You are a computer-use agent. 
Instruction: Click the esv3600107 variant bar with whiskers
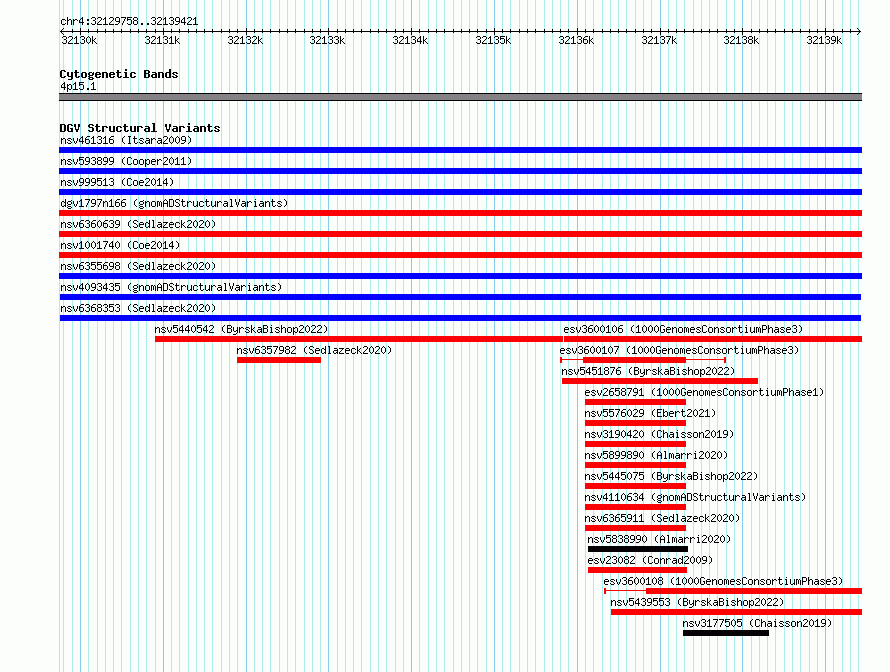[x=643, y=360]
